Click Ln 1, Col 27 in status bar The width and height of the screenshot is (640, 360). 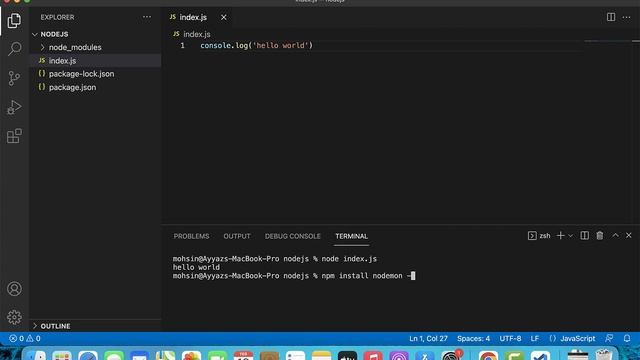pyautogui.click(x=428, y=338)
